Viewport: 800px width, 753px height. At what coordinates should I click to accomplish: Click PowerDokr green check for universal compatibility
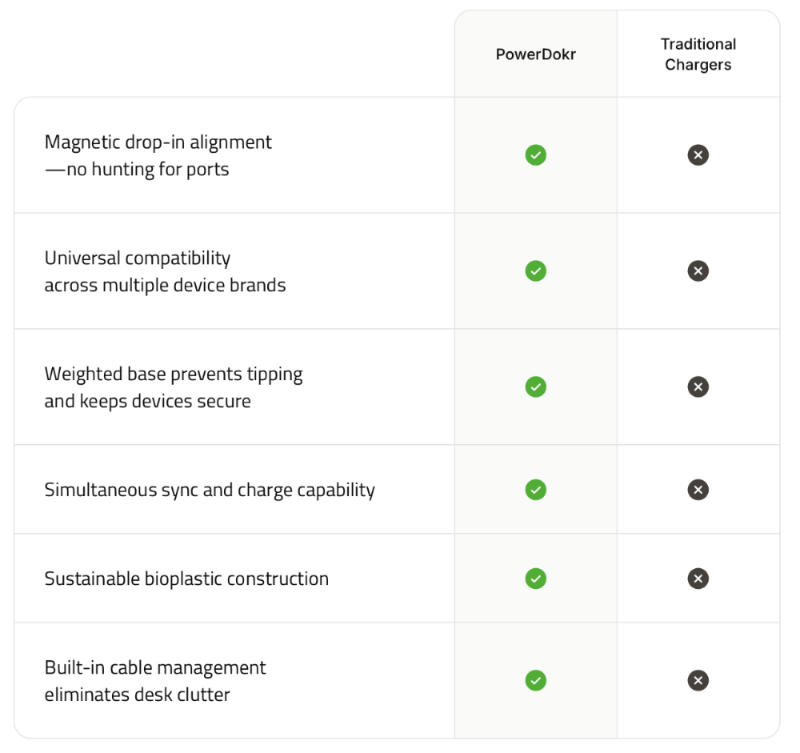(536, 271)
